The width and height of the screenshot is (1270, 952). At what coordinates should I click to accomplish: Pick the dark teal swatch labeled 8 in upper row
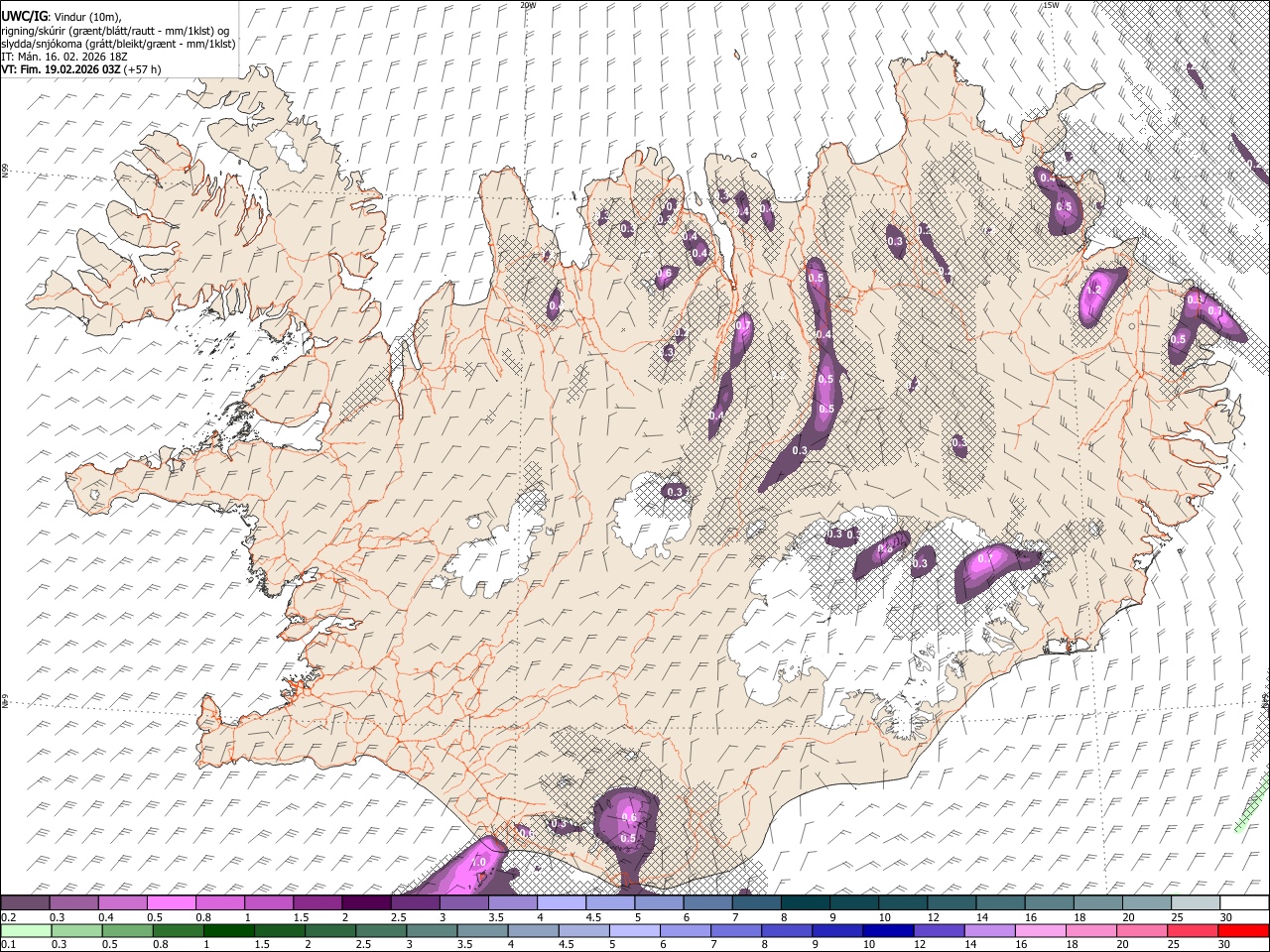click(806, 903)
